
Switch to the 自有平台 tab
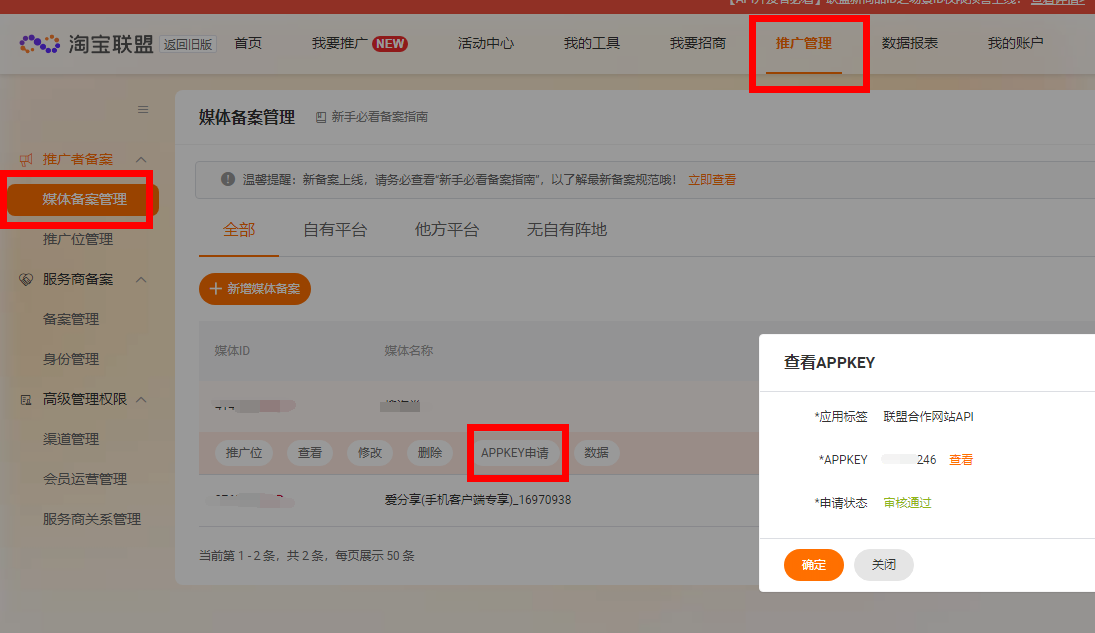tap(335, 230)
